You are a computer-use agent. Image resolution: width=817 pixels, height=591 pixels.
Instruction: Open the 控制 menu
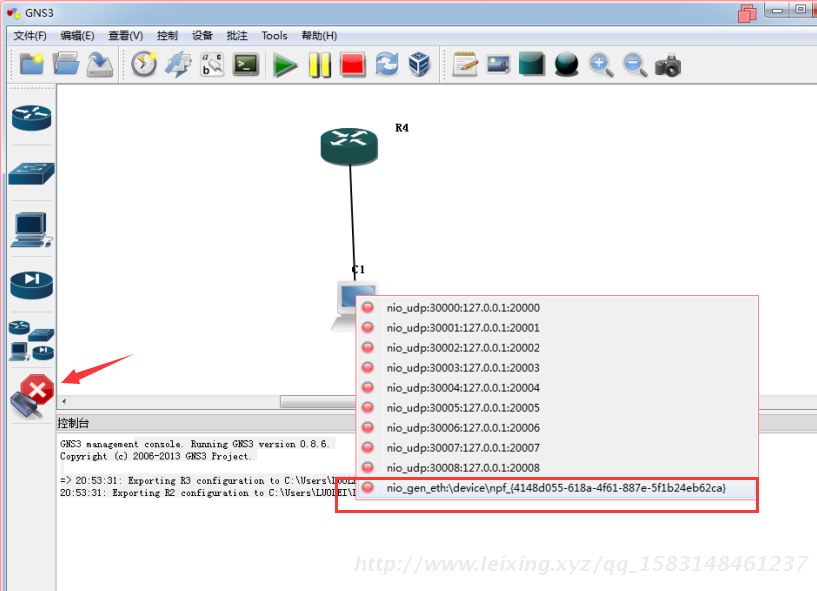click(x=167, y=35)
